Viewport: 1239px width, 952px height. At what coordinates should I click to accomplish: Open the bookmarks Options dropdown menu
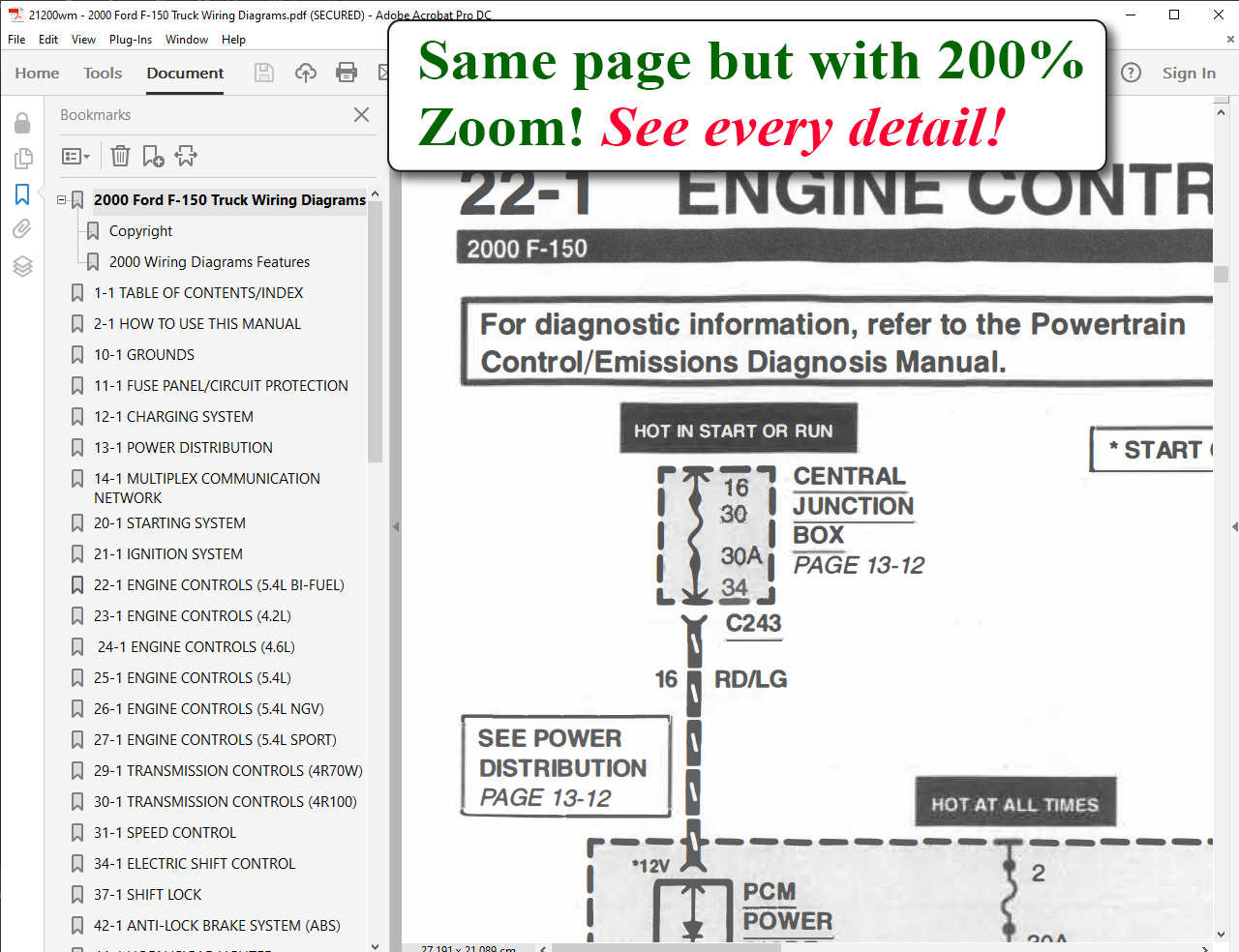(x=76, y=156)
